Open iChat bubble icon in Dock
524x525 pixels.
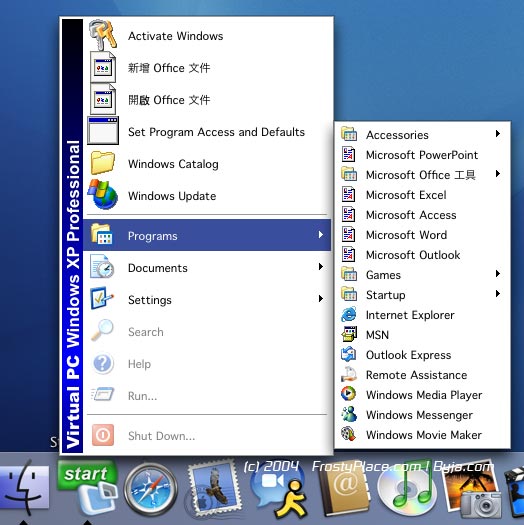pyautogui.click(x=279, y=490)
